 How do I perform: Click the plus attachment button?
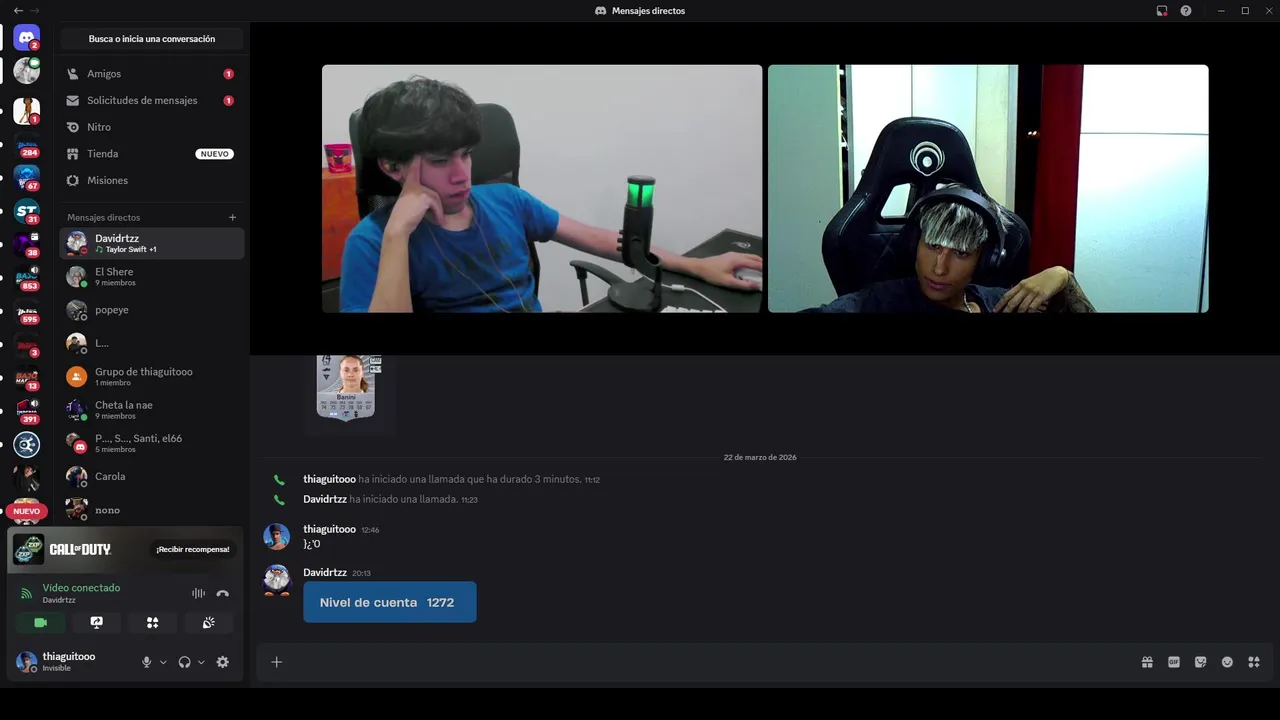click(277, 662)
